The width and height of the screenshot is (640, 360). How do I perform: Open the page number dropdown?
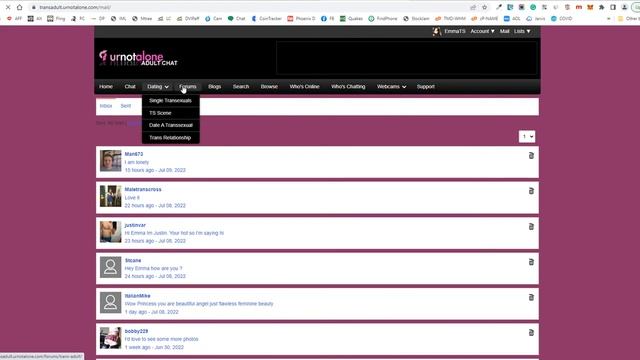[x=527, y=136]
